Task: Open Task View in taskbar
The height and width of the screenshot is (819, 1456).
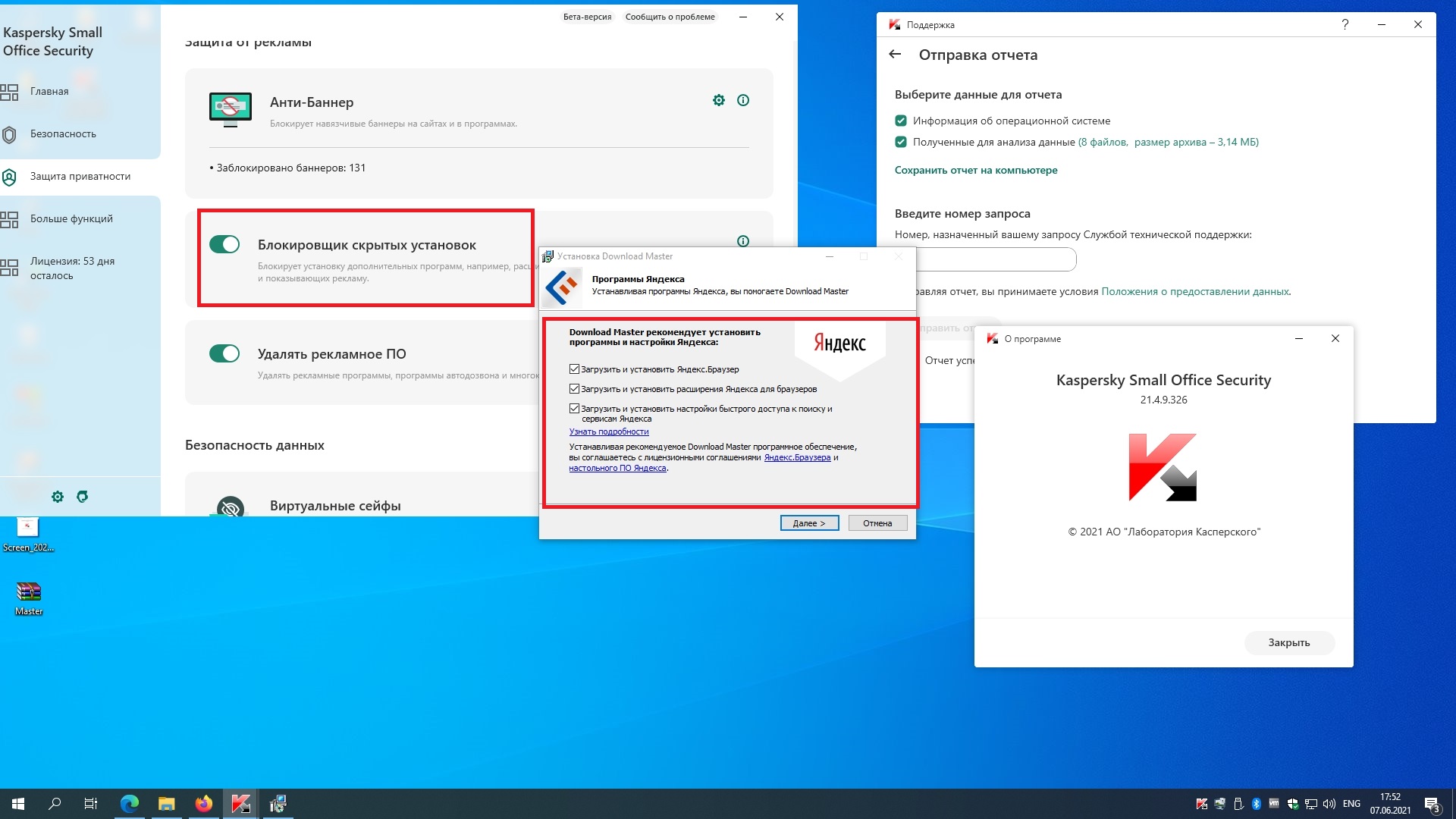Action: (91, 804)
